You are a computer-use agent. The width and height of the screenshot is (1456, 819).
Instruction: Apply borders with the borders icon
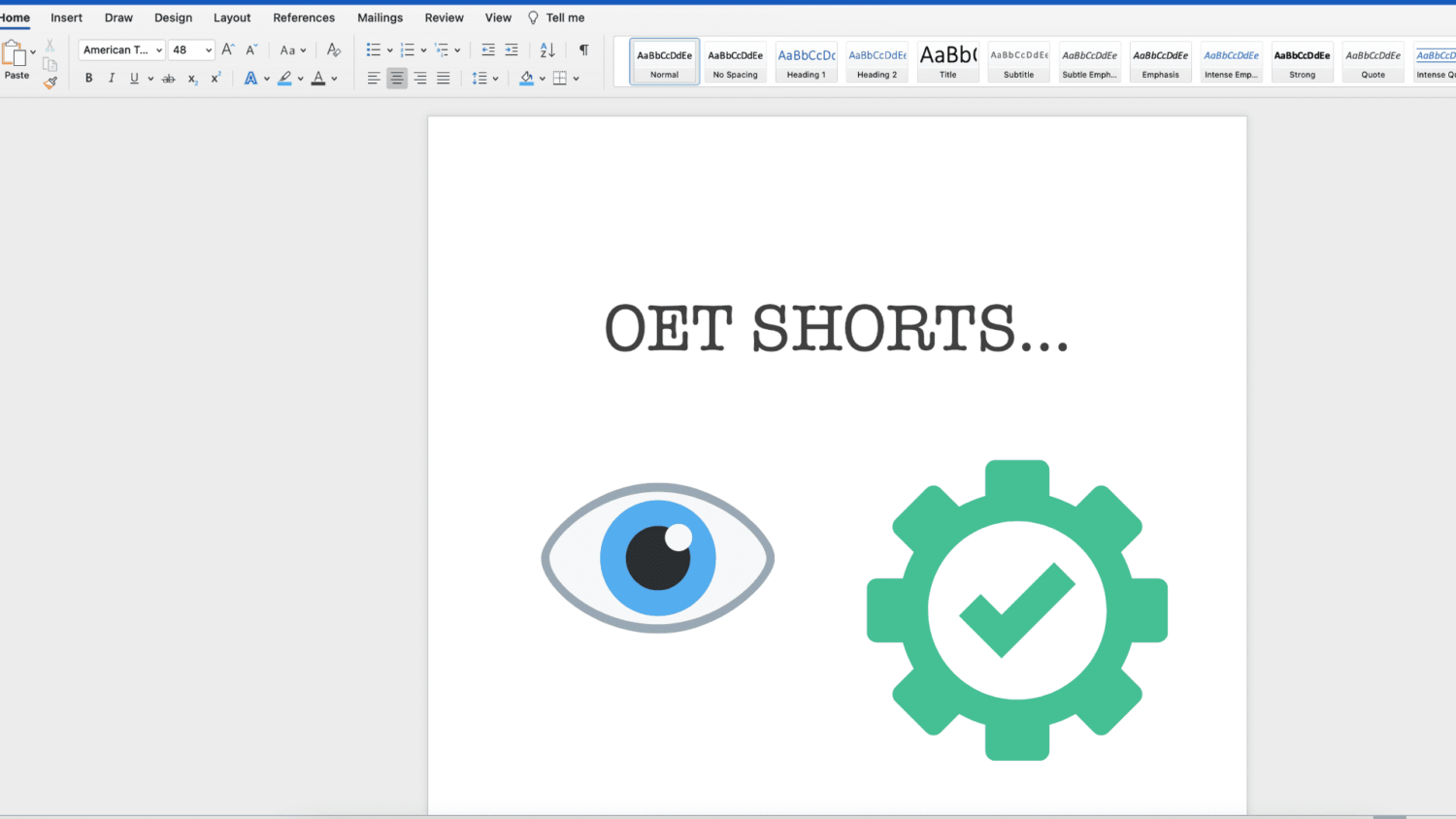(x=560, y=79)
